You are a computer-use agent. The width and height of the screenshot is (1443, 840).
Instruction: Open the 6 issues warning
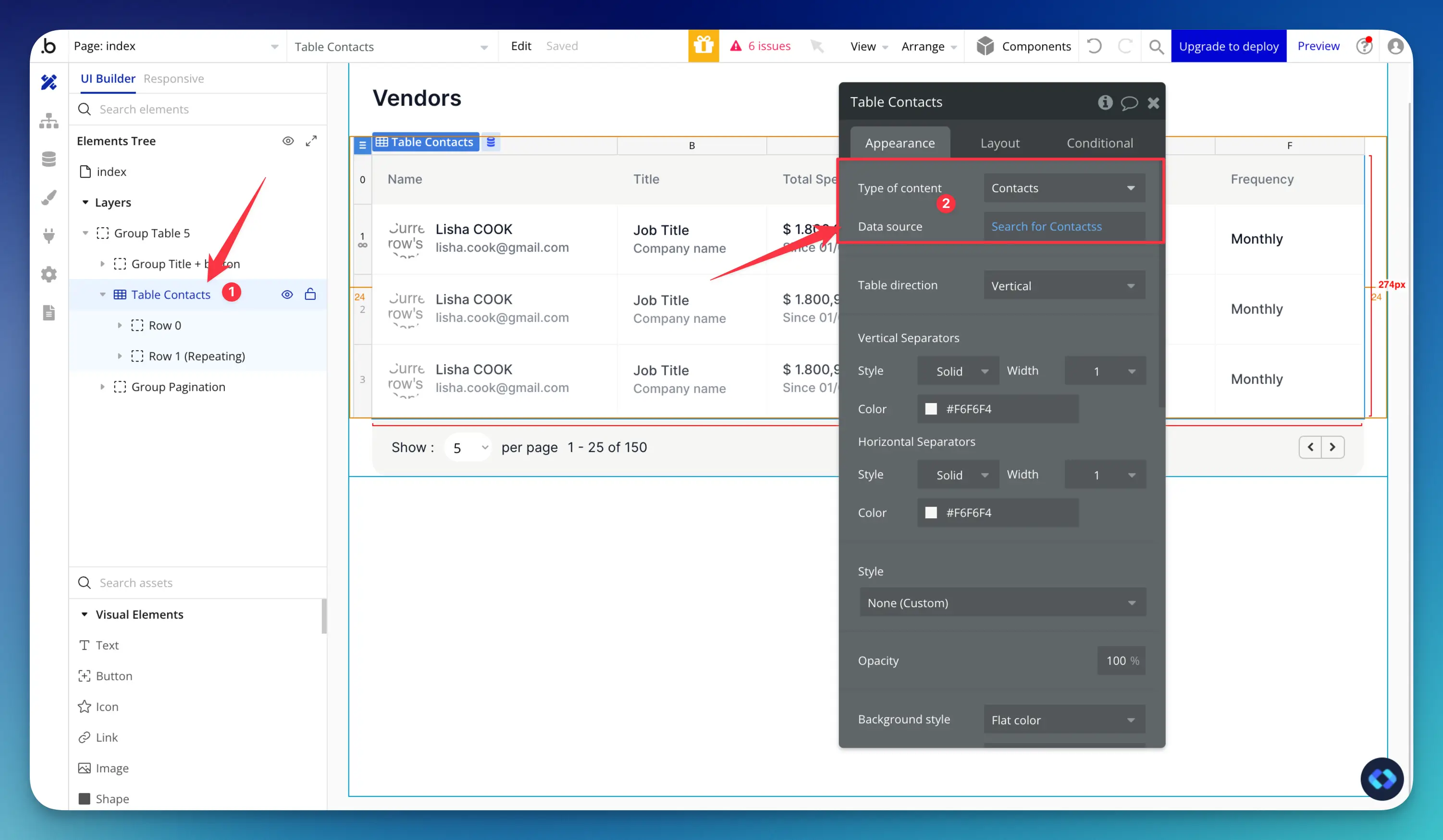coord(761,46)
